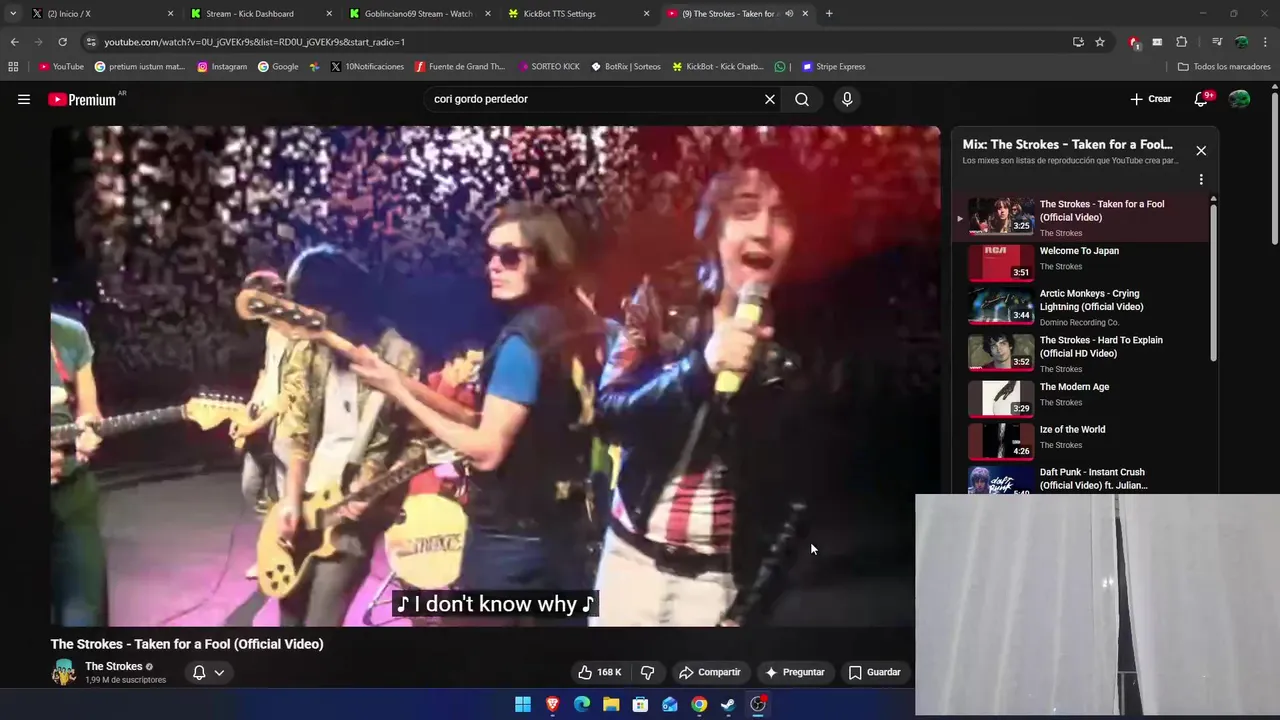Open media controls icon in Chrome toolbar

click(1217, 42)
